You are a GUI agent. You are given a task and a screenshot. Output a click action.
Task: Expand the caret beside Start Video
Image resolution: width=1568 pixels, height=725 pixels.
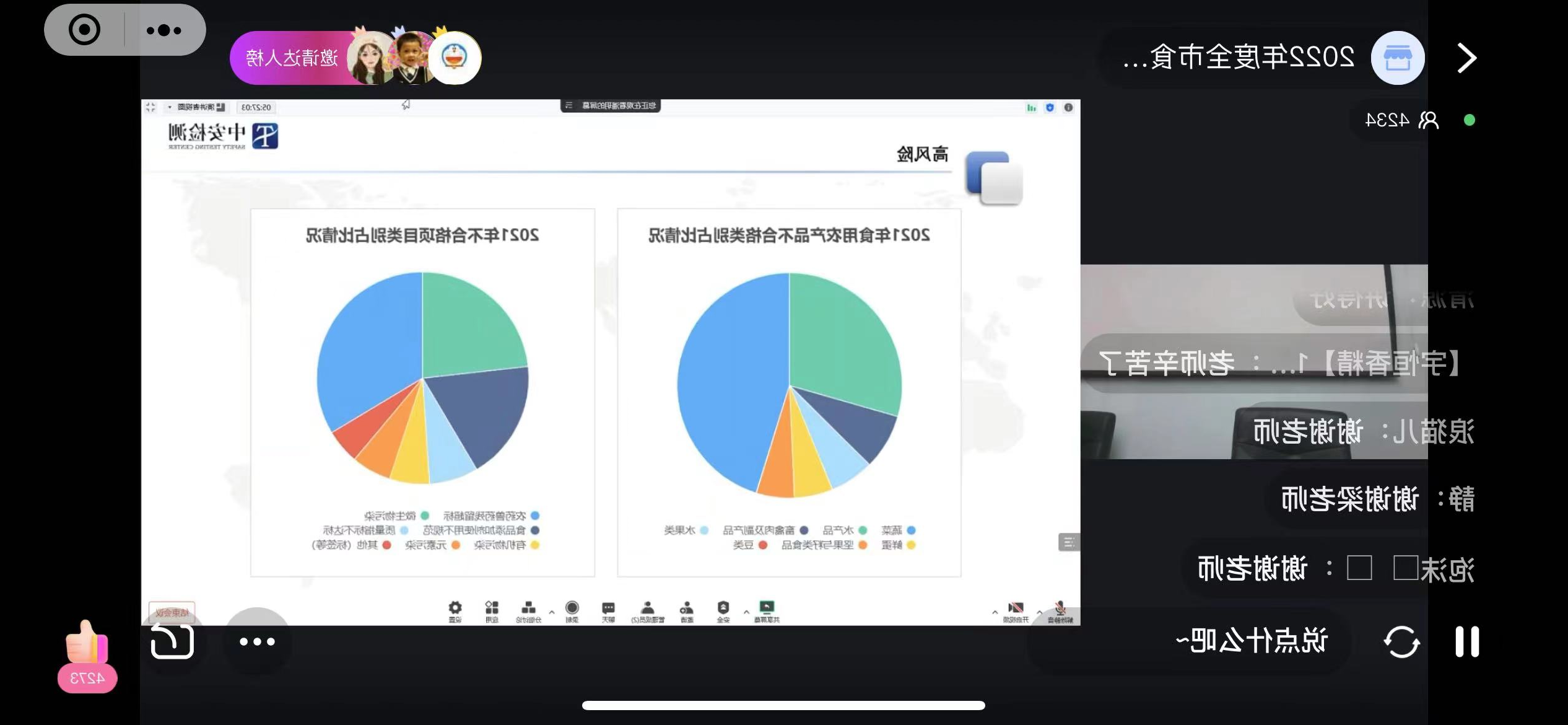click(x=995, y=612)
